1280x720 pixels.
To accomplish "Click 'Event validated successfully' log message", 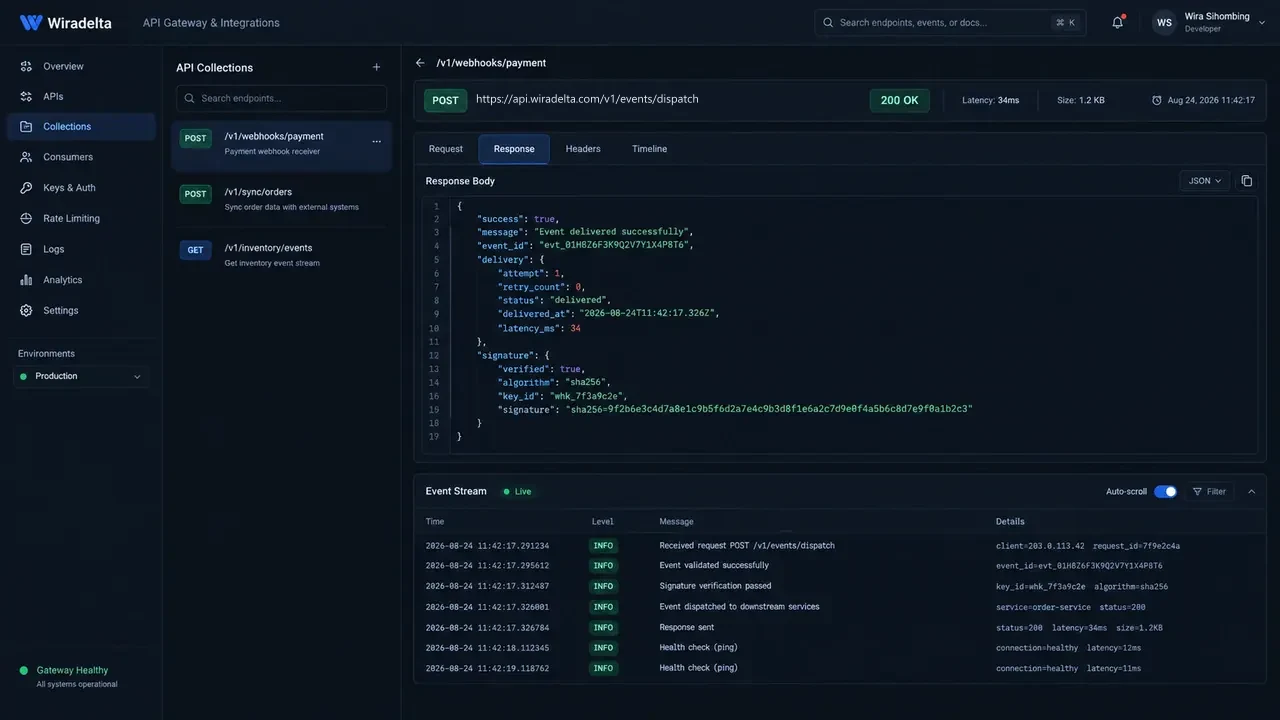I will point(714,566).
